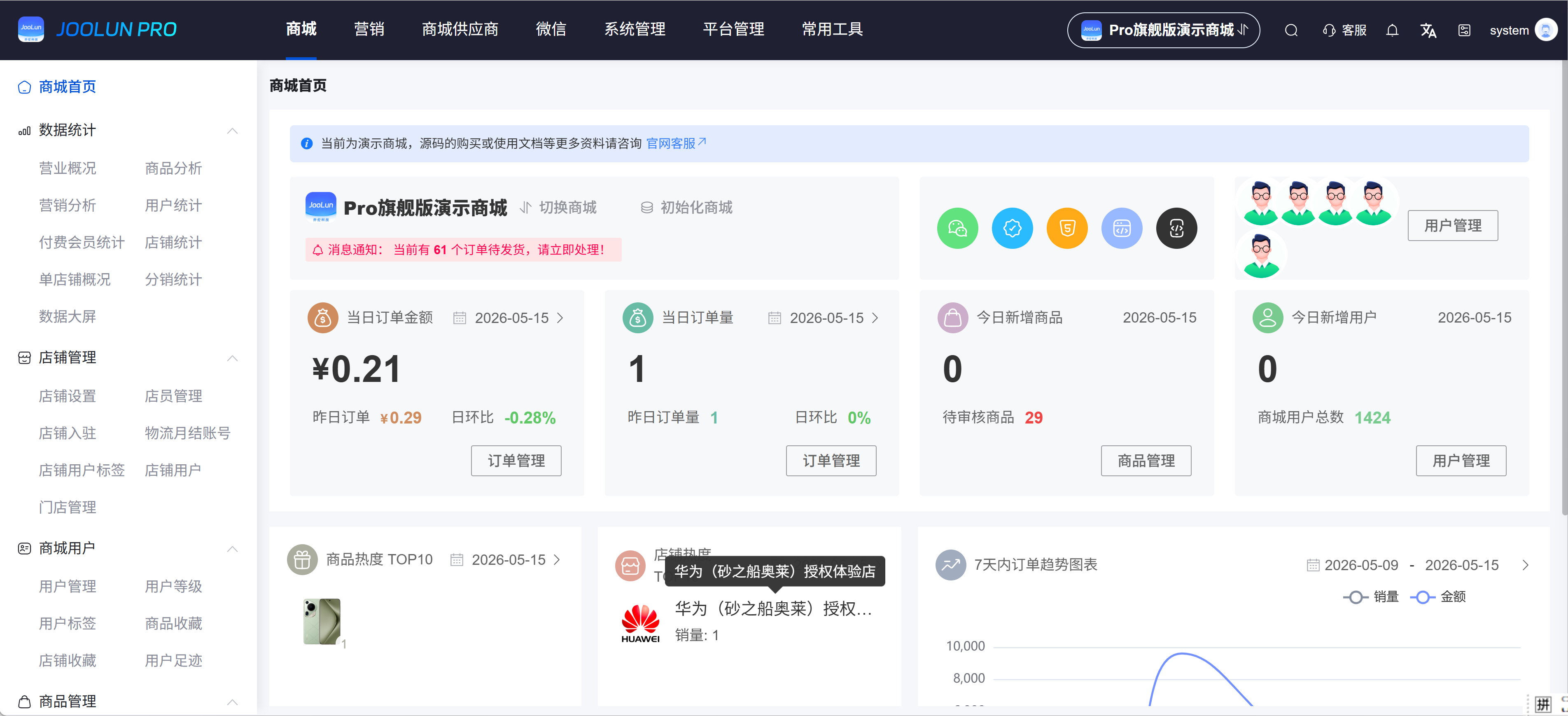1568x716 pixels.
Task: Open 数据大屏 in the sidebar
Action: coord(68,317)
